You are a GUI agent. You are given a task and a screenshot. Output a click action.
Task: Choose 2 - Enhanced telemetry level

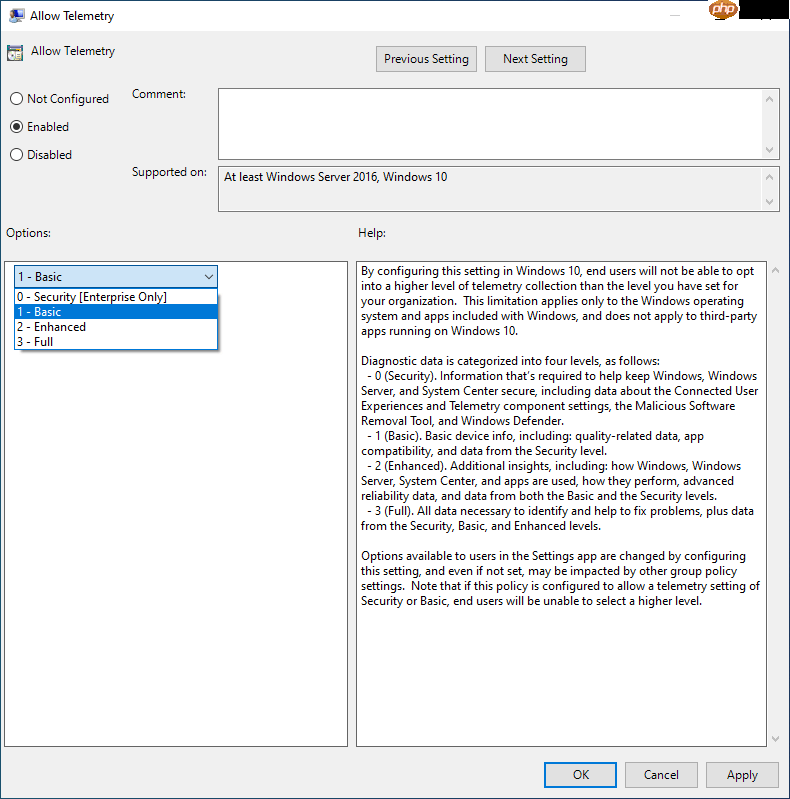(116, 327)
